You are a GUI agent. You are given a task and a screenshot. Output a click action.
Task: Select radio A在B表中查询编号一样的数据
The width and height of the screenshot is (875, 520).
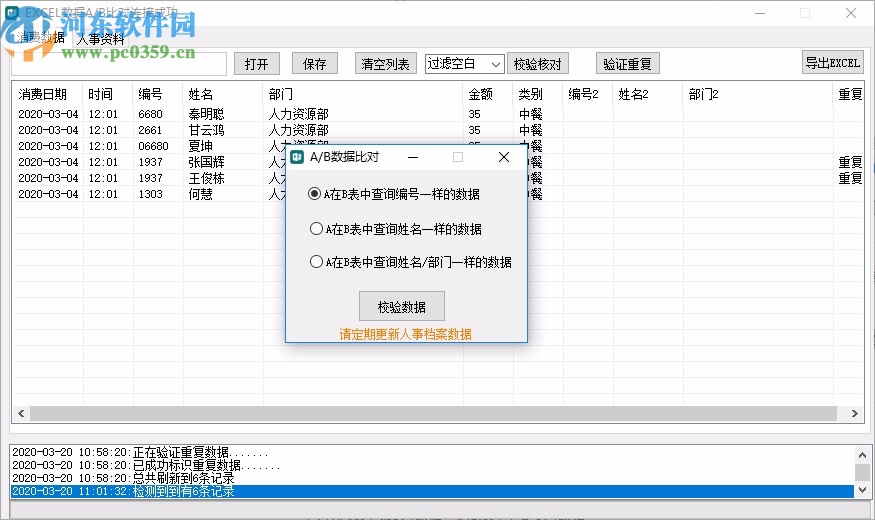393,194
